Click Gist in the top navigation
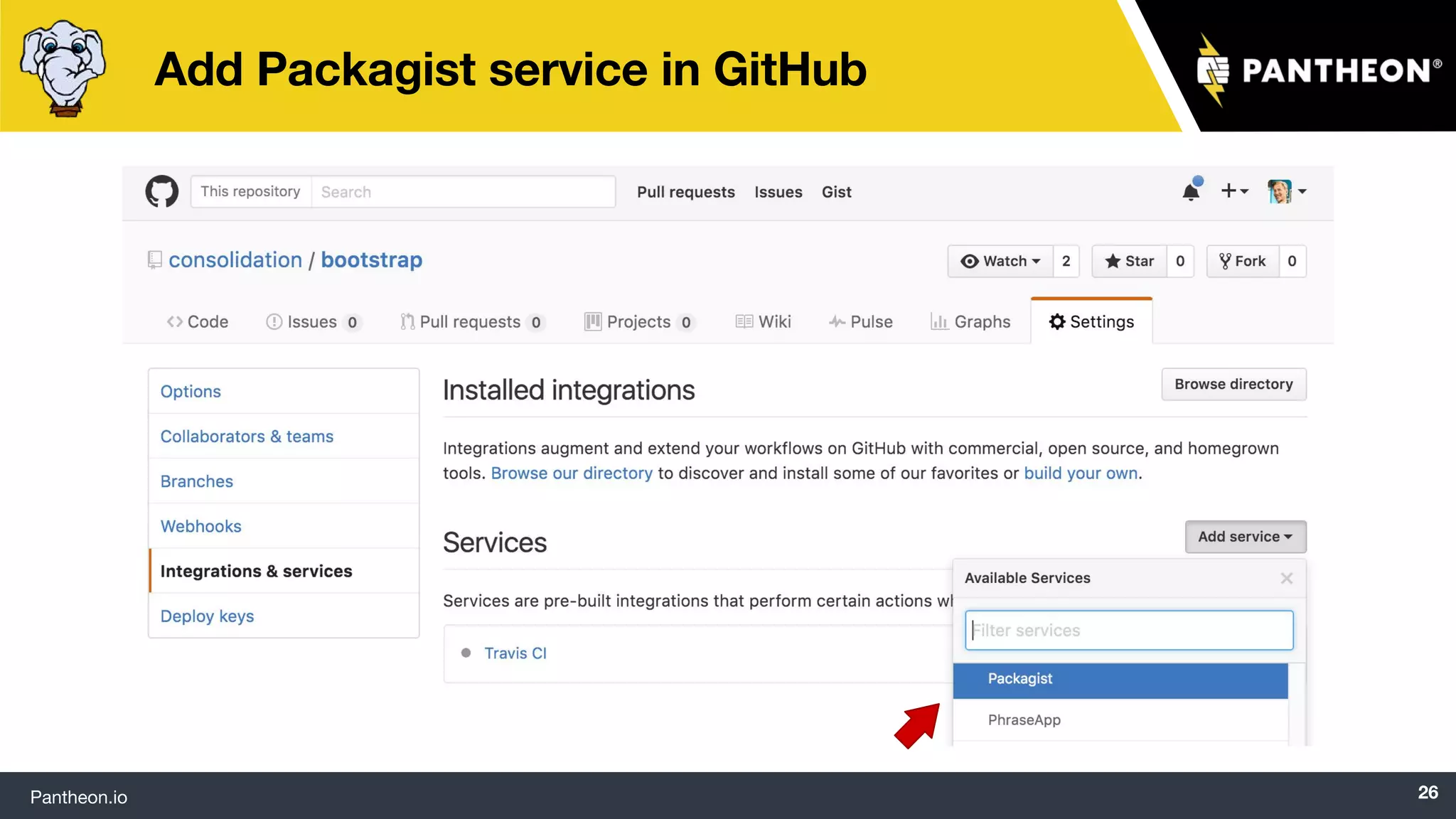1456x819 pixels. [836, 192]
